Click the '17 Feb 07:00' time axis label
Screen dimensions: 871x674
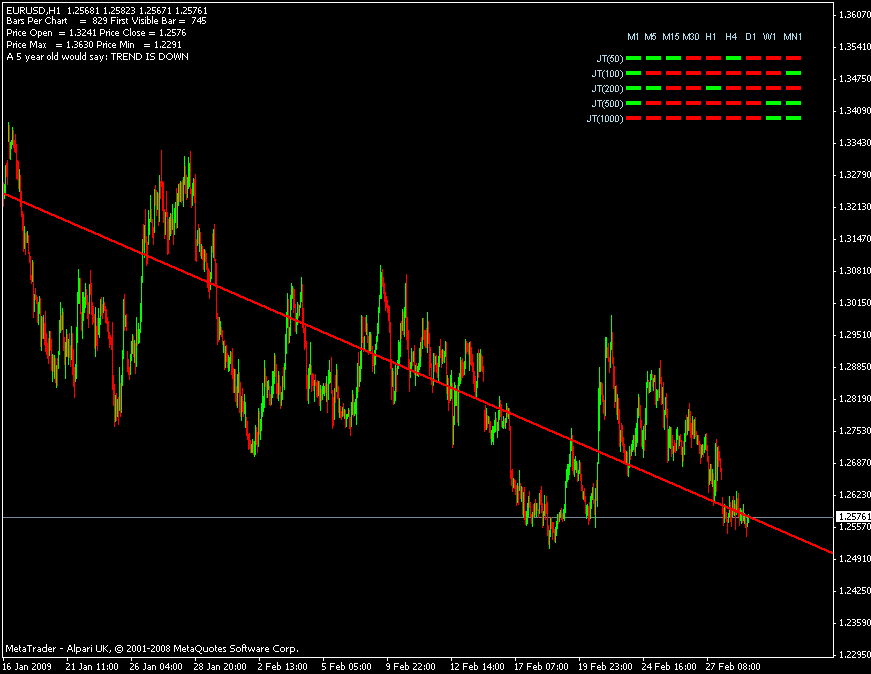(541, 666)
